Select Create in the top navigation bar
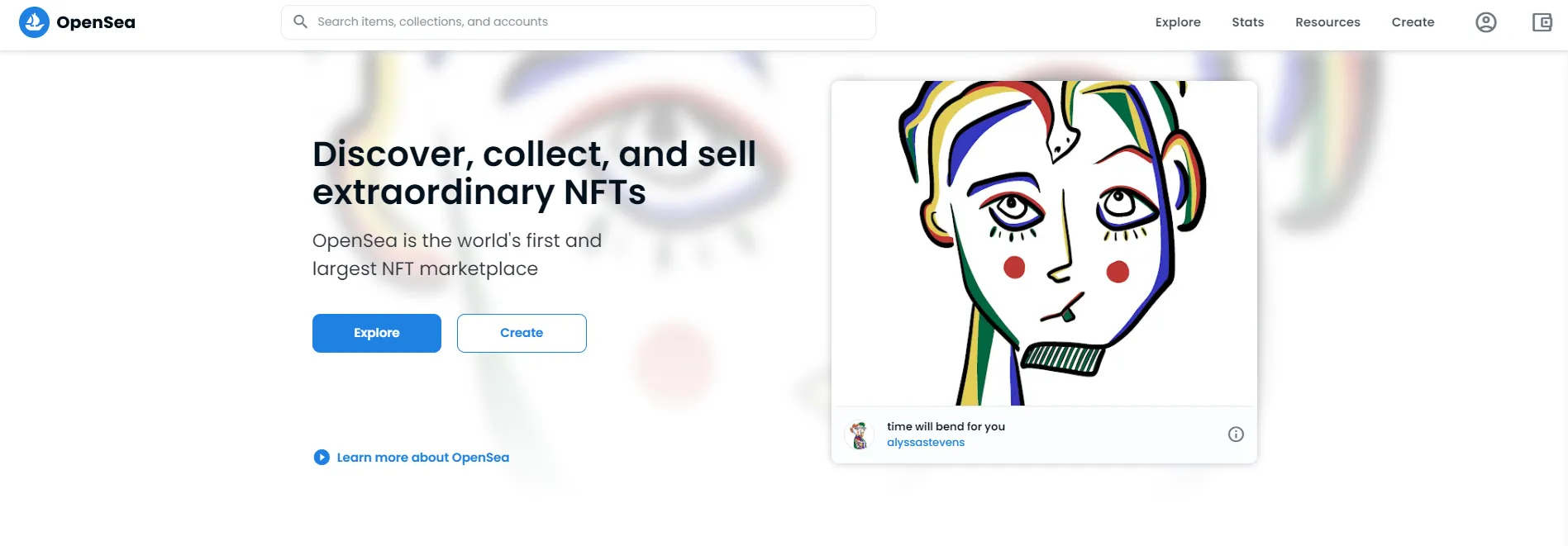 1413,22
